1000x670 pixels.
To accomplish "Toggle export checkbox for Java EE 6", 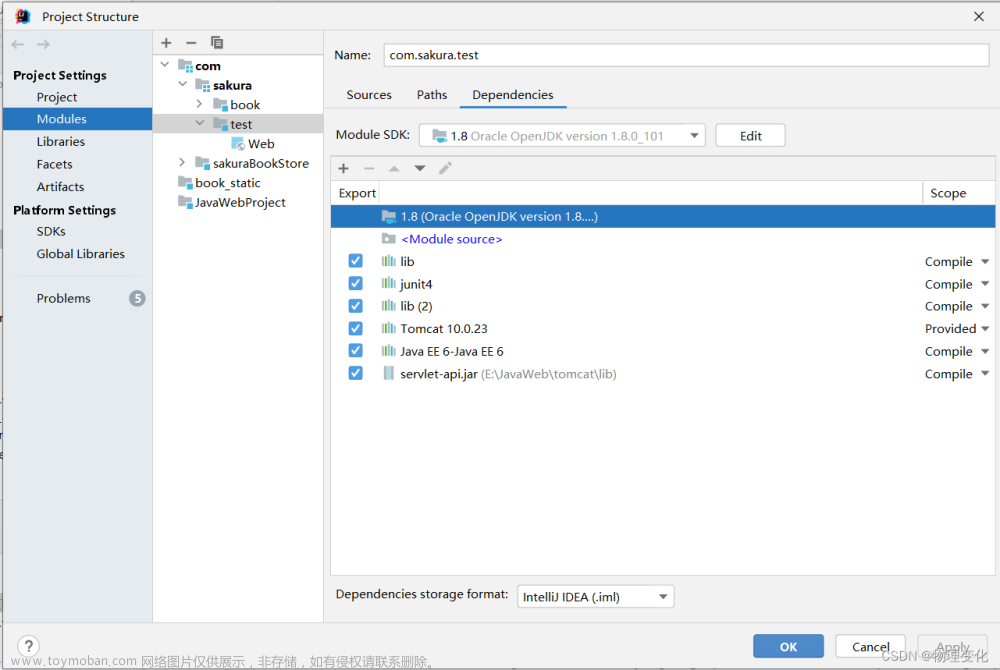I will [355, 351].
